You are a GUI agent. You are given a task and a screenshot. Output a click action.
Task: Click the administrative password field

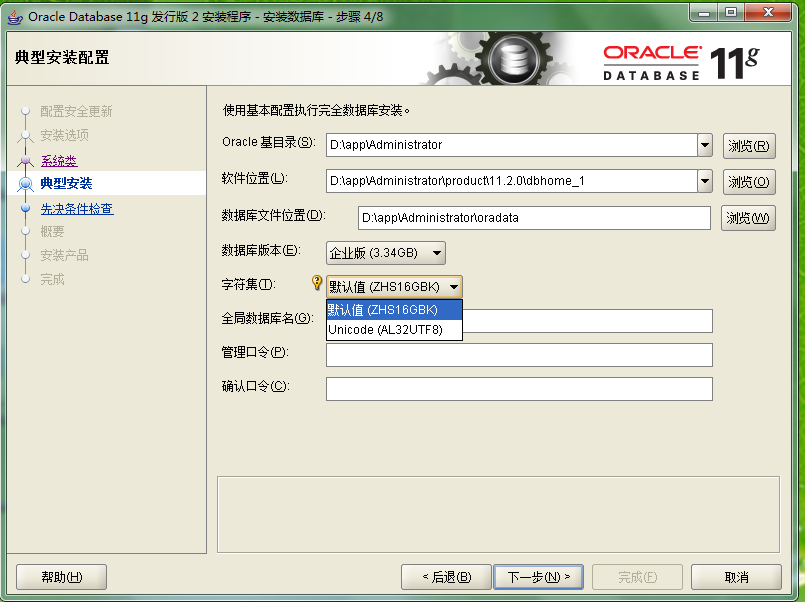tap(519, 355)
